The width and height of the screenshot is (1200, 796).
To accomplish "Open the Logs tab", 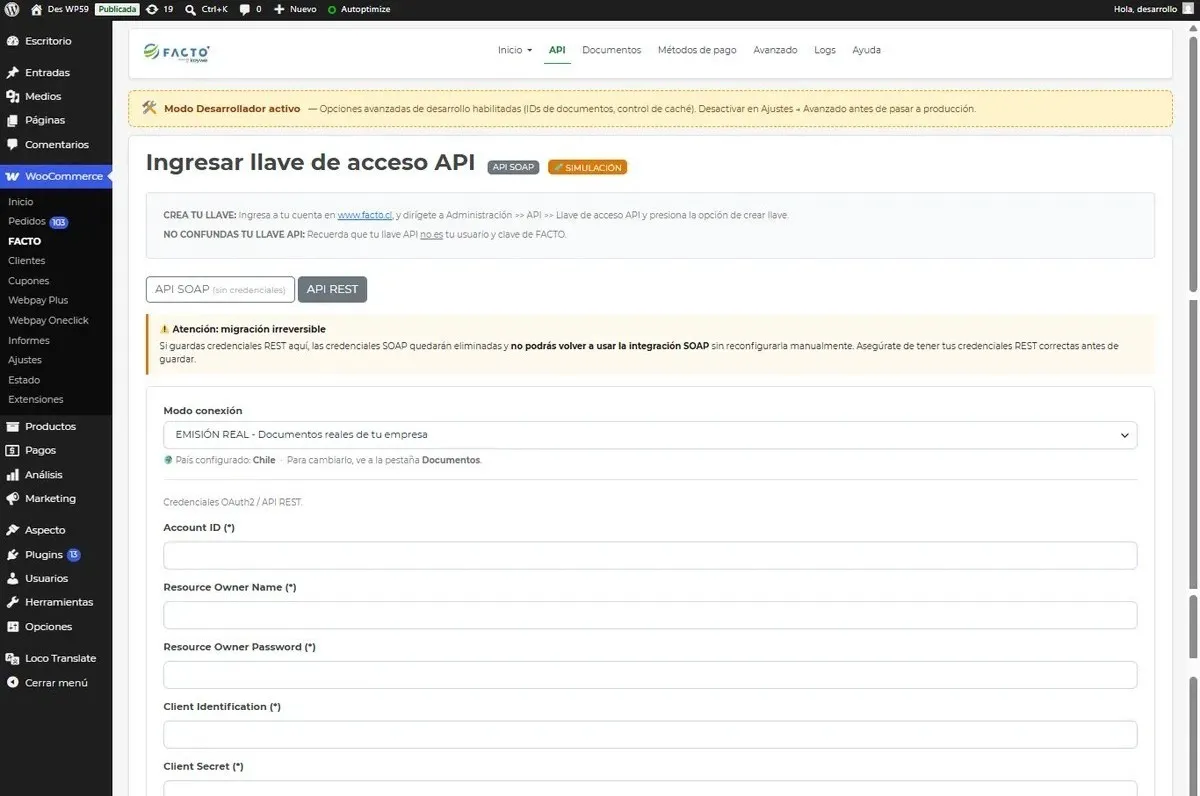I will tap(825, 50).
